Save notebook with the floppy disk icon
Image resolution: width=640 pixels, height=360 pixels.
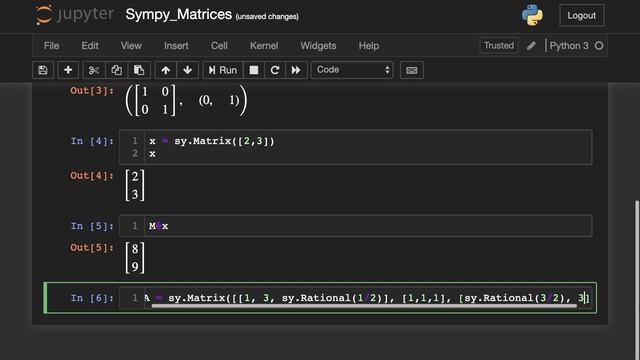click(43, 70)
